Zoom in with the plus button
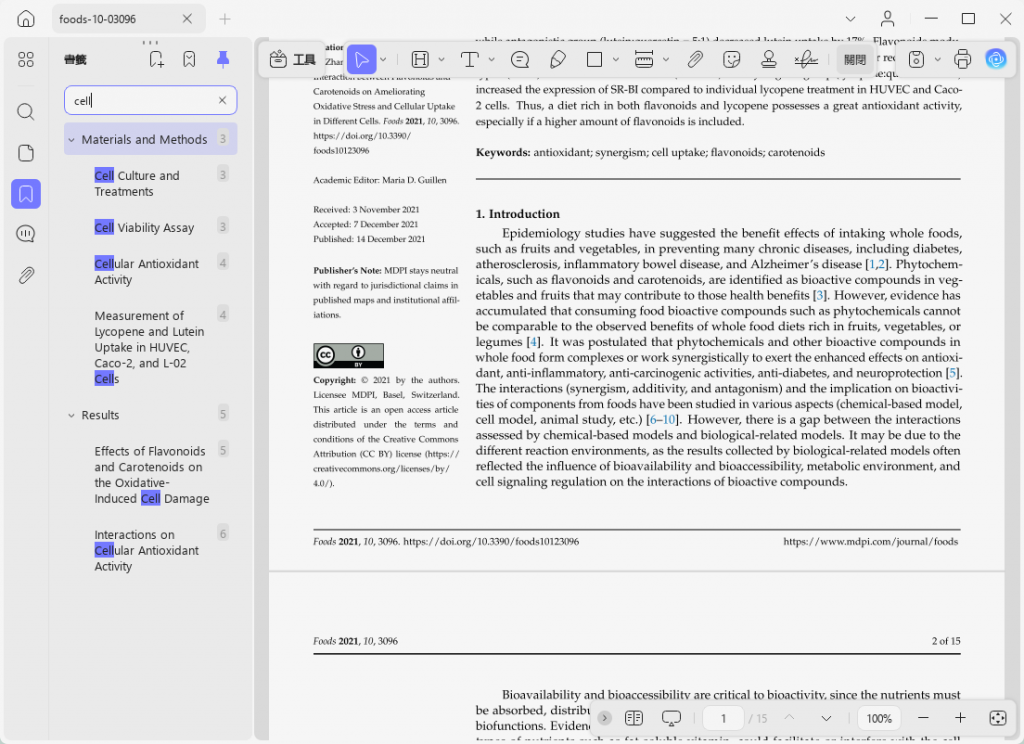Viewport: 1024px width, 744px height. pyautogui.click(x=960, y=718)
